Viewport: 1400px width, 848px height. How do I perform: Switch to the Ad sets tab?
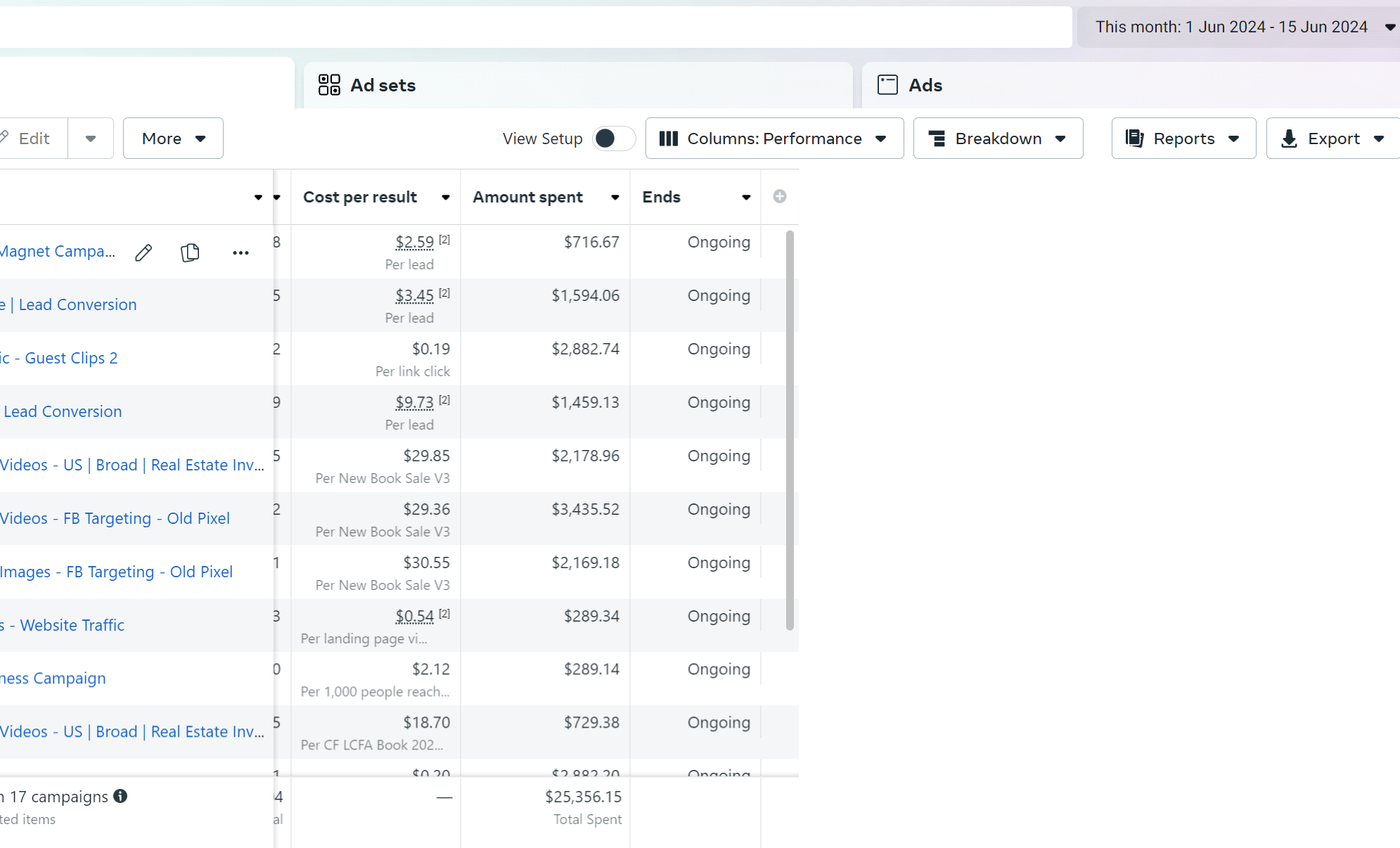pos(578,85)
